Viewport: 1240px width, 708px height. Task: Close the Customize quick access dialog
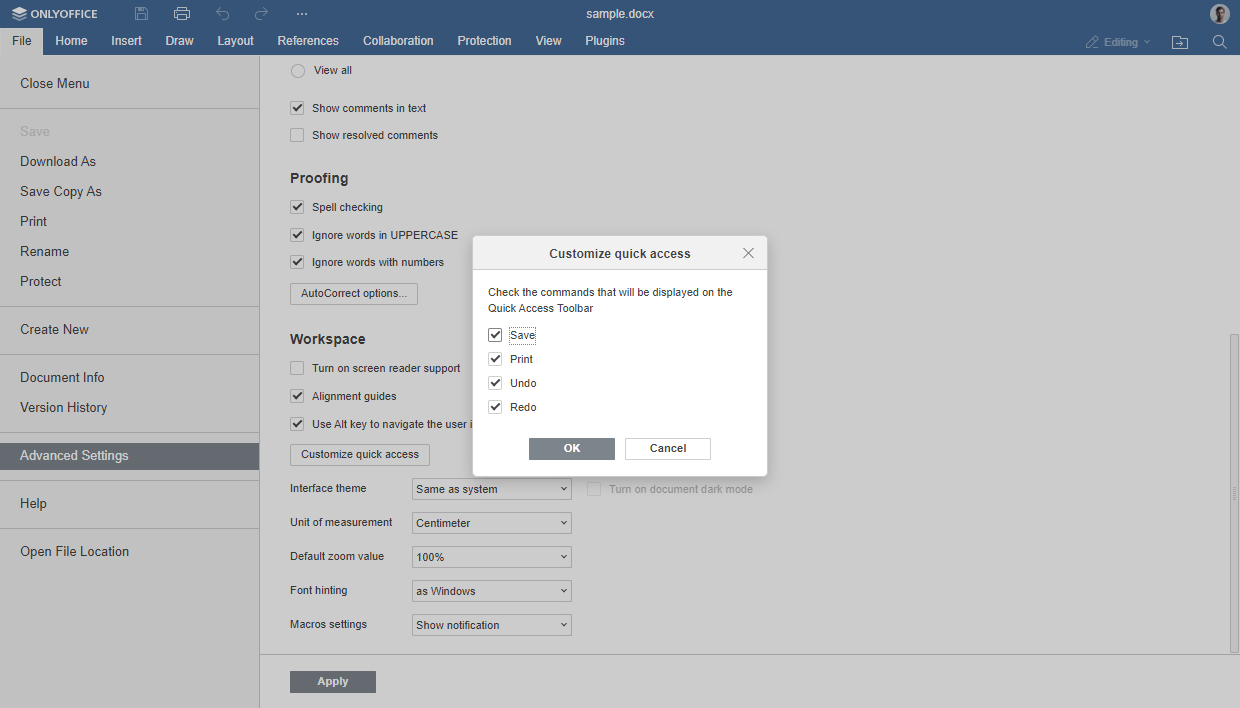coord(748,253)
